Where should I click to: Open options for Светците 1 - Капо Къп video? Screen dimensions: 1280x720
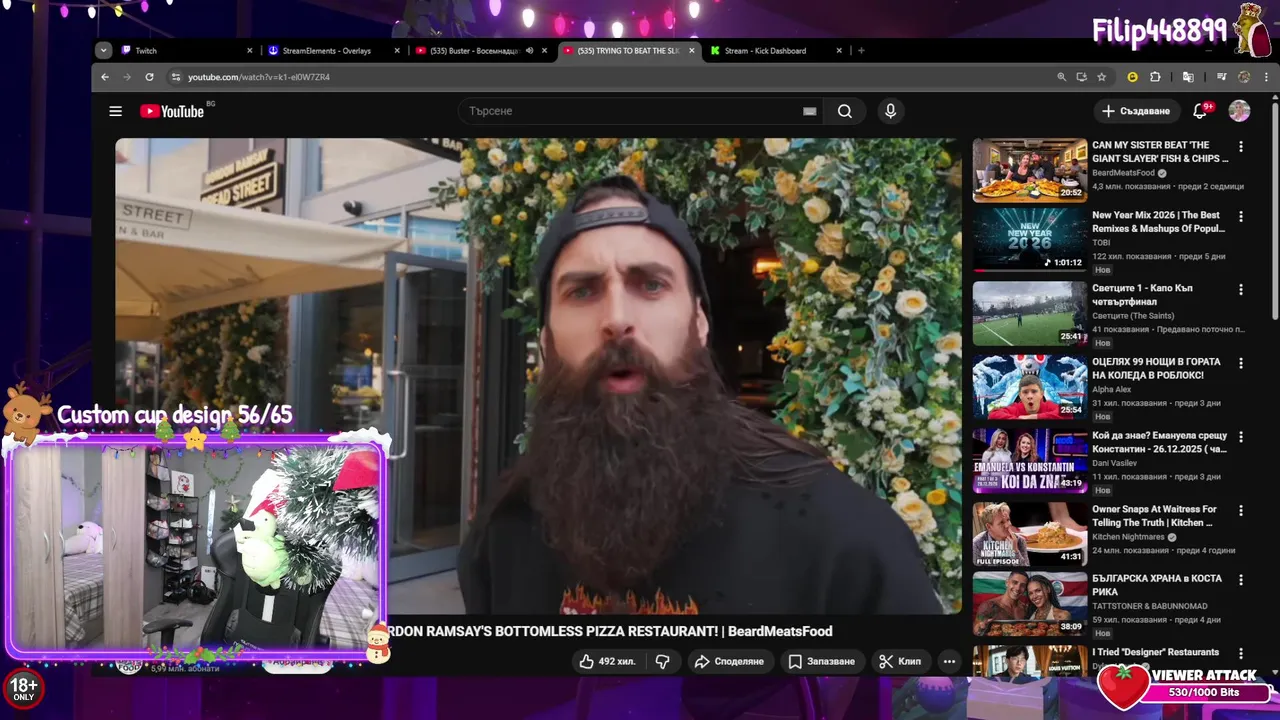[x=1241, y=290]
